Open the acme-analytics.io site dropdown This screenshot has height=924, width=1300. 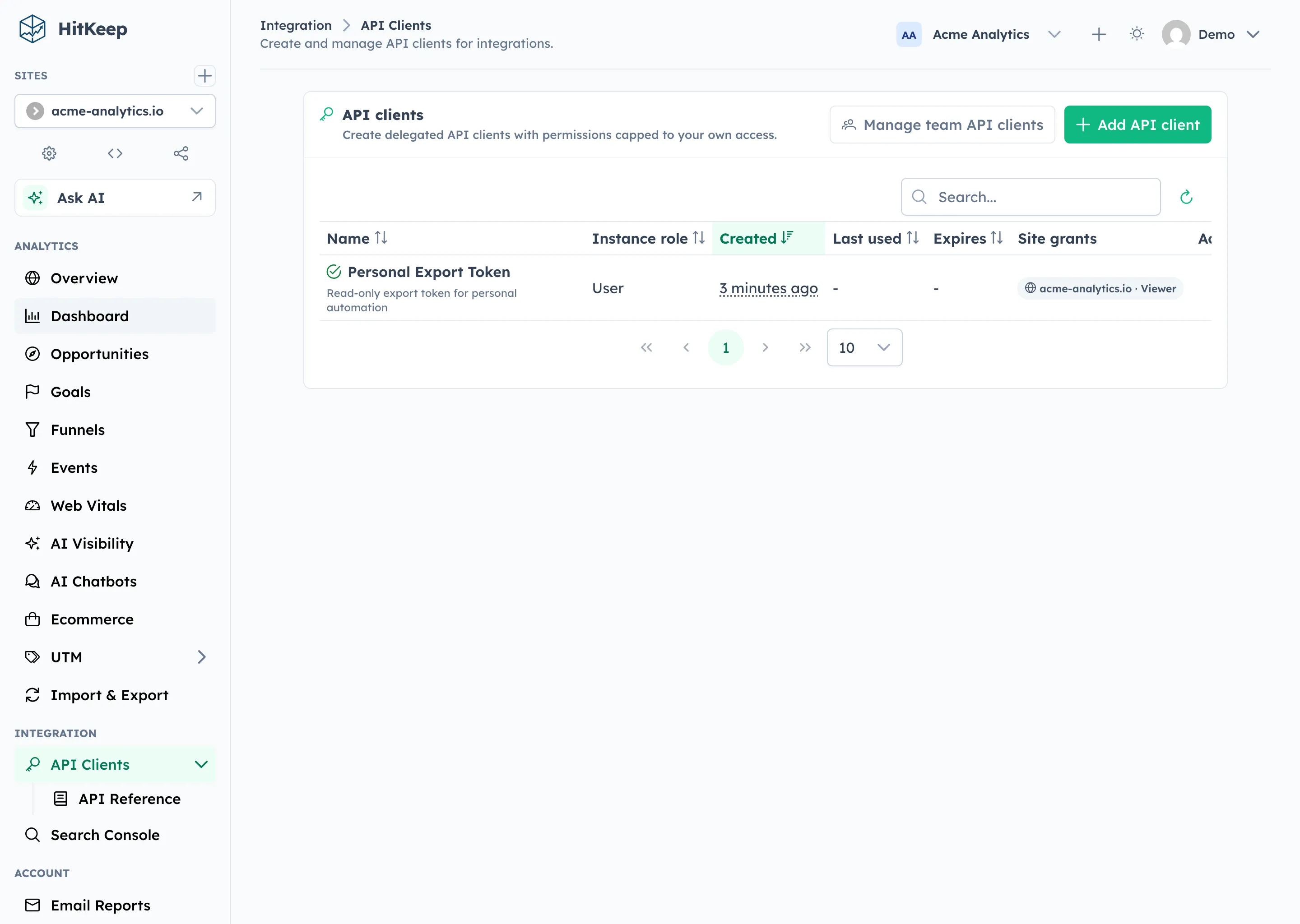click(x=115, y=111)
